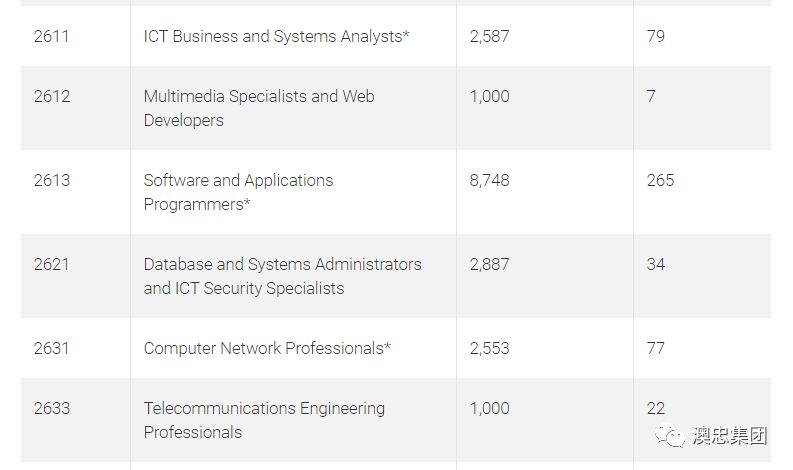Click Telecommunications Engineering Professionals entry
Image resolution: width=793 pixels, height=470 pixels.
point(264,420)
